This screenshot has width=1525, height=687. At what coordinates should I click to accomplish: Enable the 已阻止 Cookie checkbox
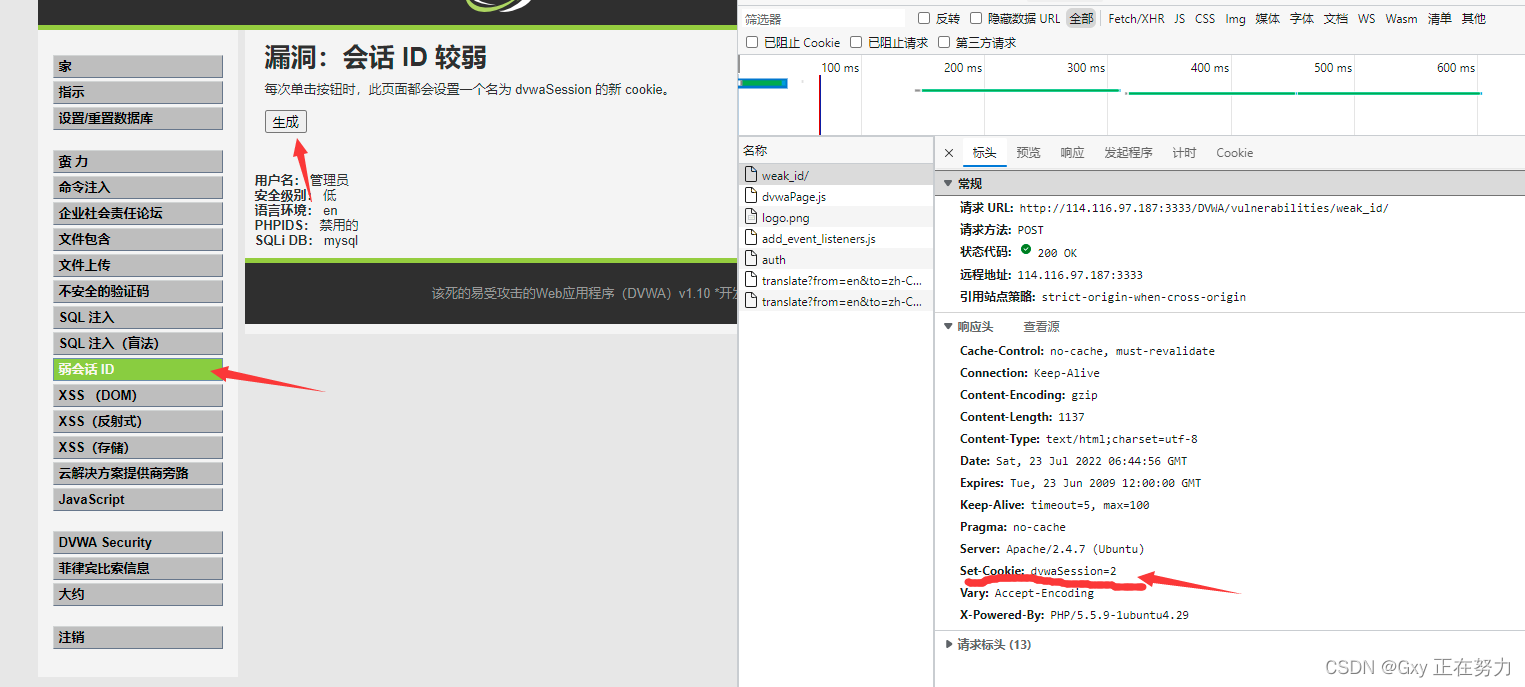(752, 42)
